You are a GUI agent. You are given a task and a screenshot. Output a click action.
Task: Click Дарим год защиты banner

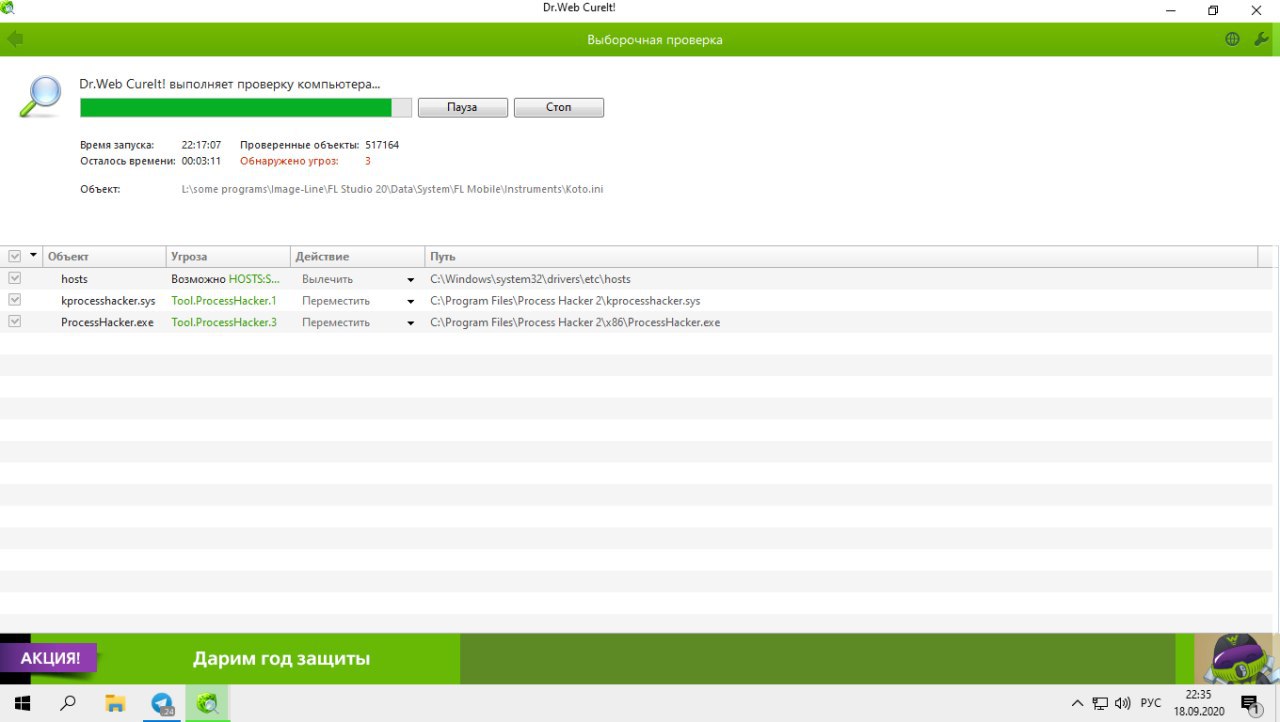[x=281, y=659]
